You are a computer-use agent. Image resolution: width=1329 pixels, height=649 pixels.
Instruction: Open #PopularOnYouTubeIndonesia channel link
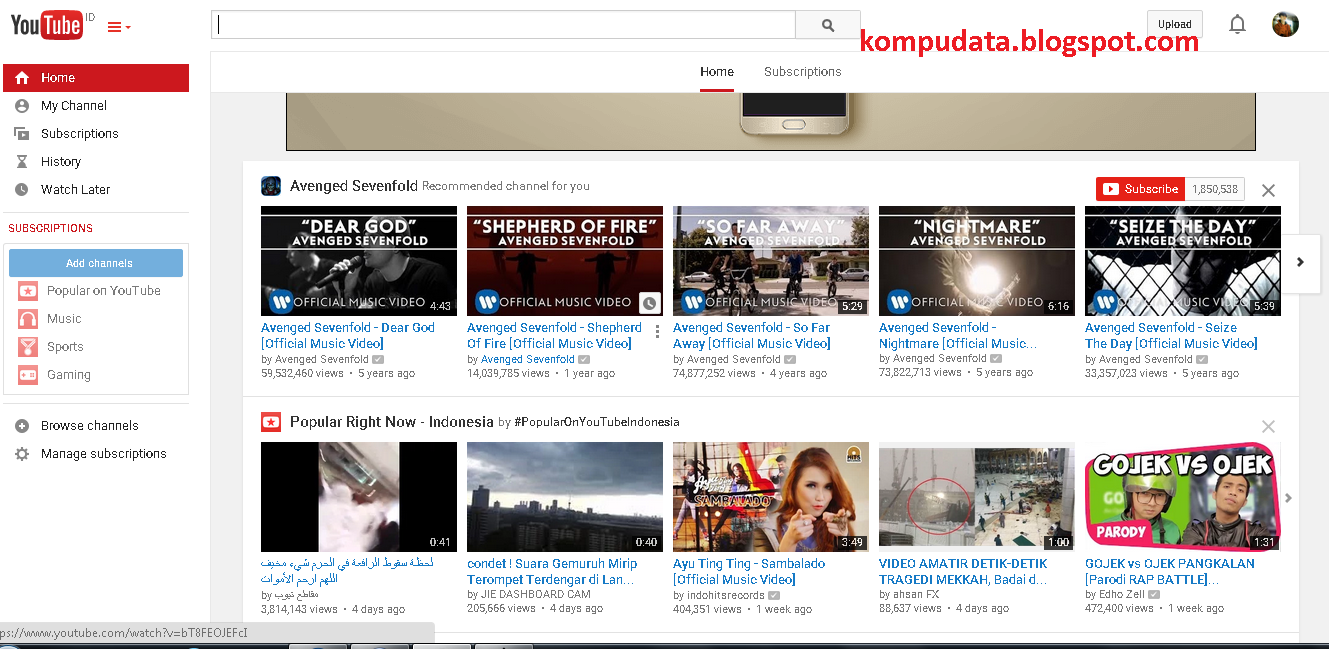tap(597, 422)
